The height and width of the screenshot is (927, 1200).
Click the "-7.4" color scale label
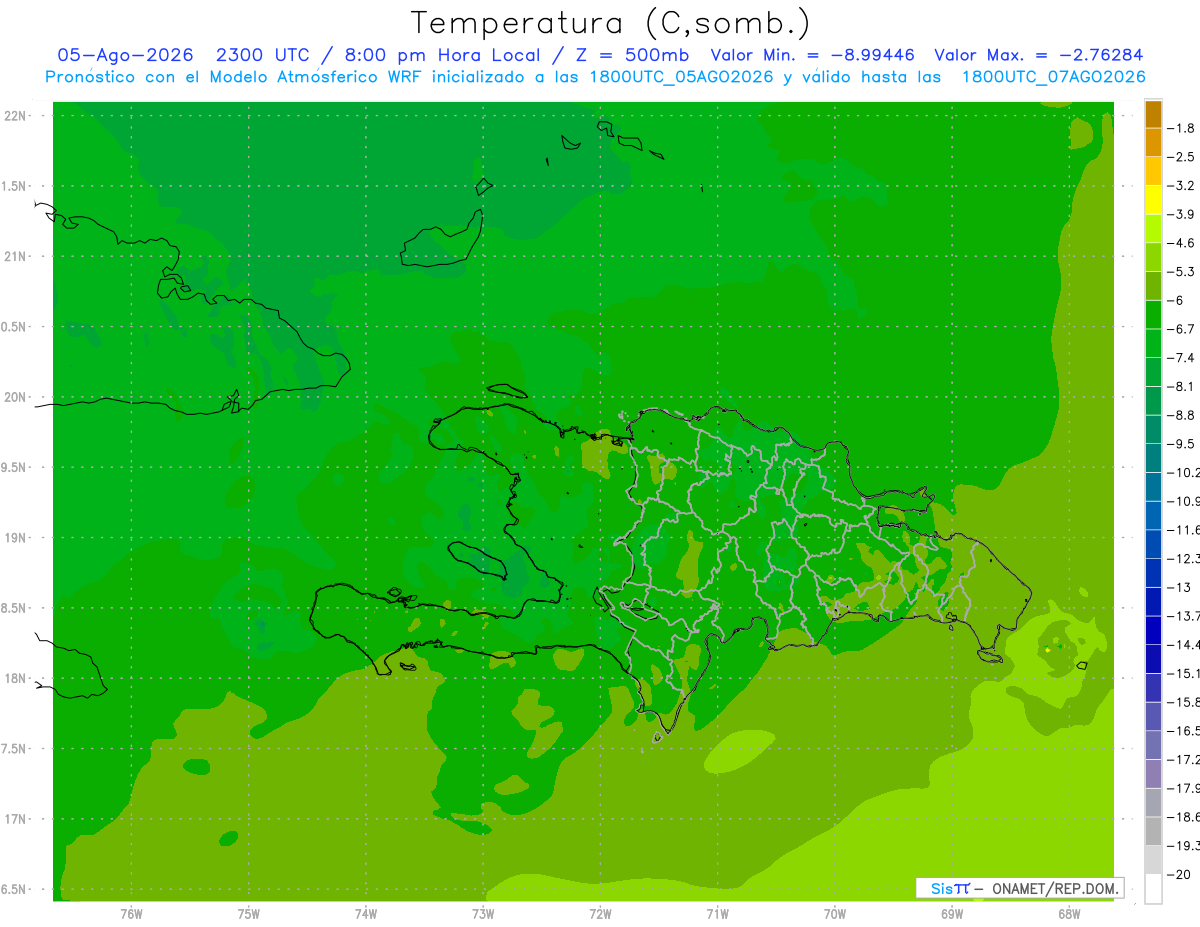coord(1182,358)
